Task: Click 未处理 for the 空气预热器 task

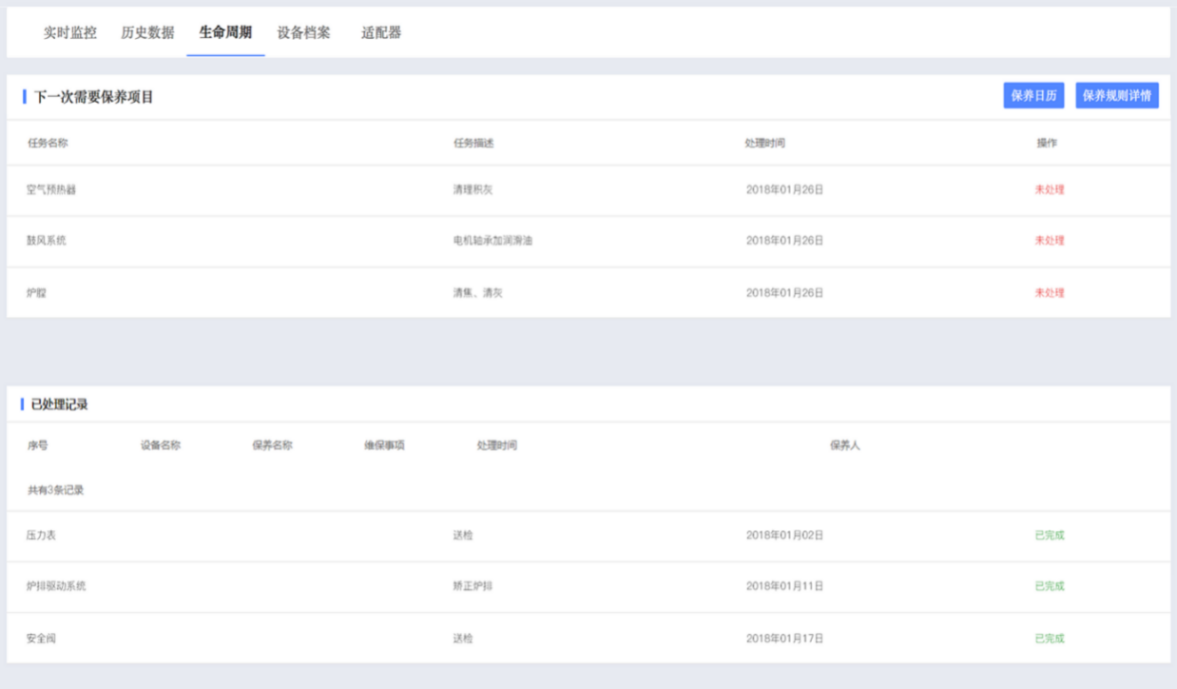Action: (x=1049, y=189)
